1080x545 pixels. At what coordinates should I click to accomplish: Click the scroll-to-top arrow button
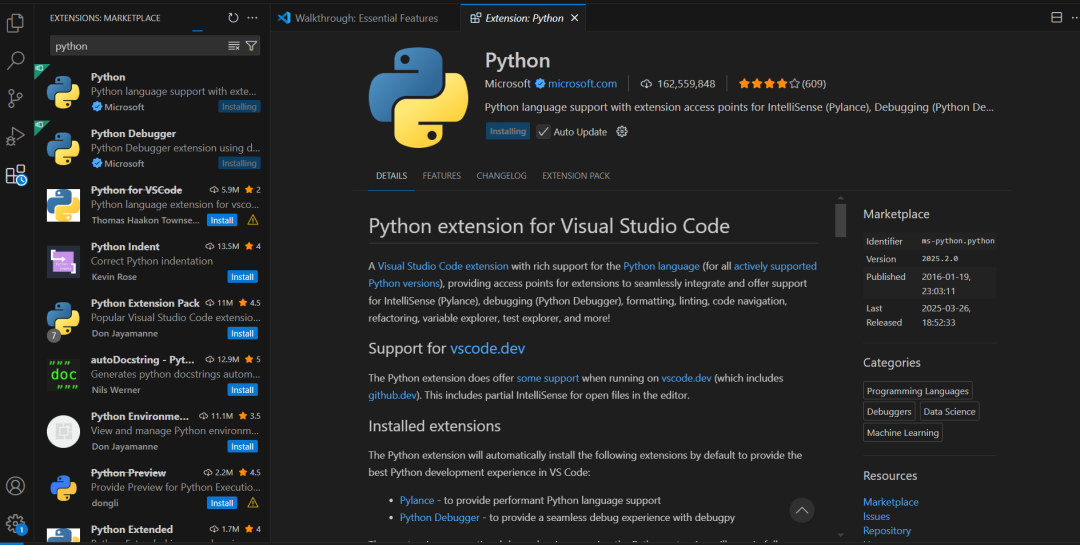pos(802,510)
